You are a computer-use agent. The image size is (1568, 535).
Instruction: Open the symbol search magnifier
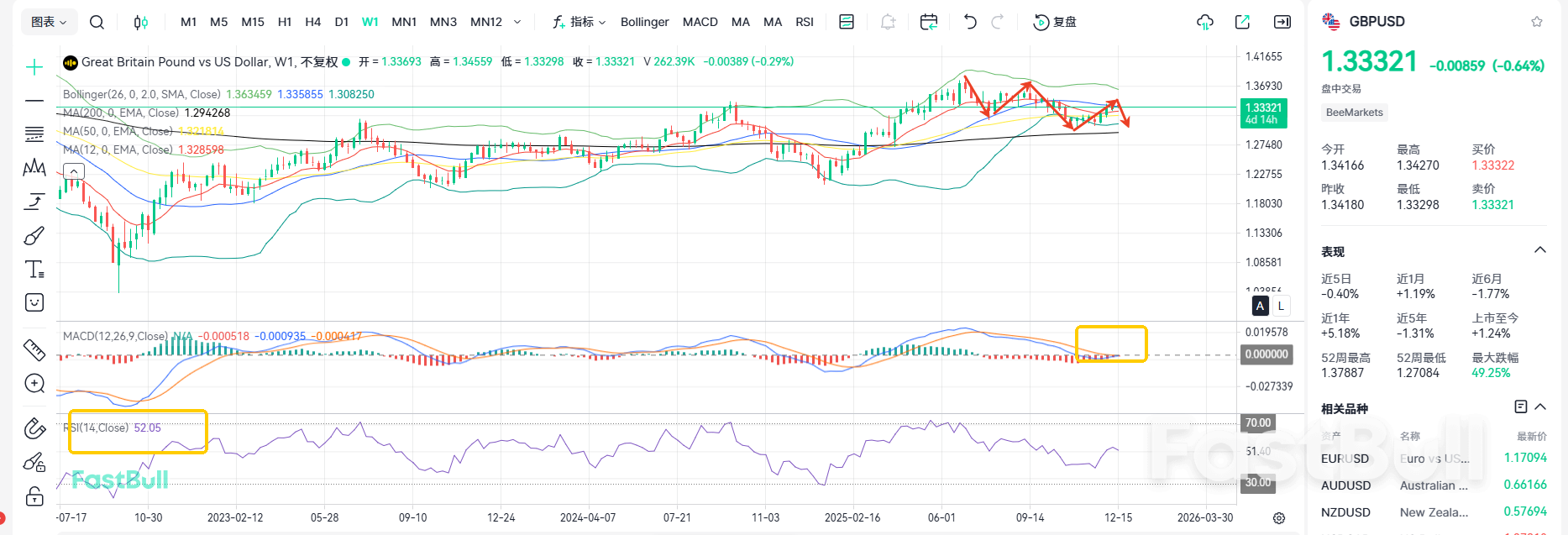[97, 22]
